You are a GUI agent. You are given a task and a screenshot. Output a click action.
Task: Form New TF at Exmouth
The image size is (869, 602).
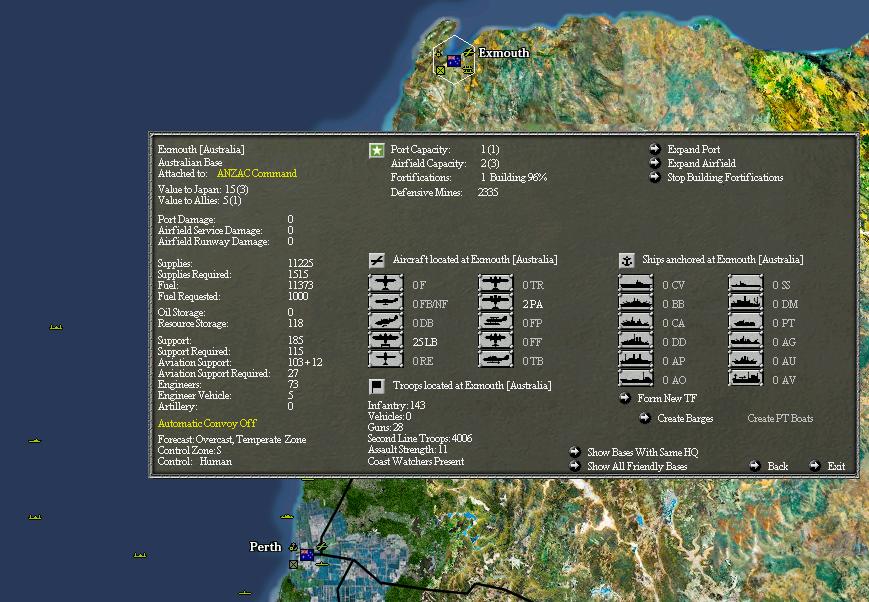tap(668, 399)
